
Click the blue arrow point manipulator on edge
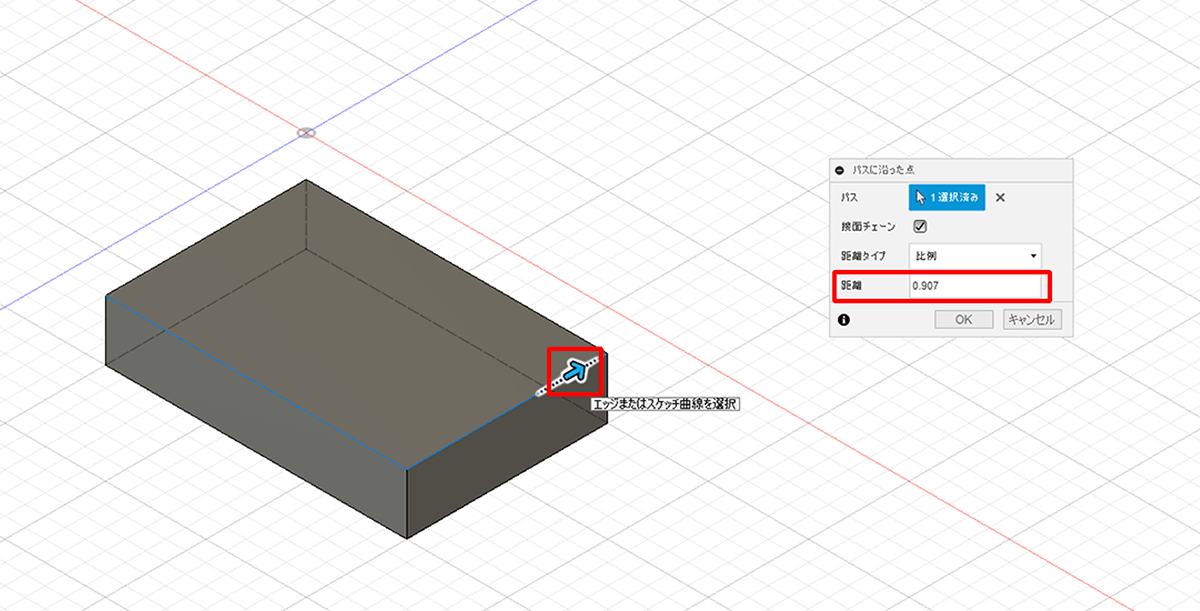[573, 372]
